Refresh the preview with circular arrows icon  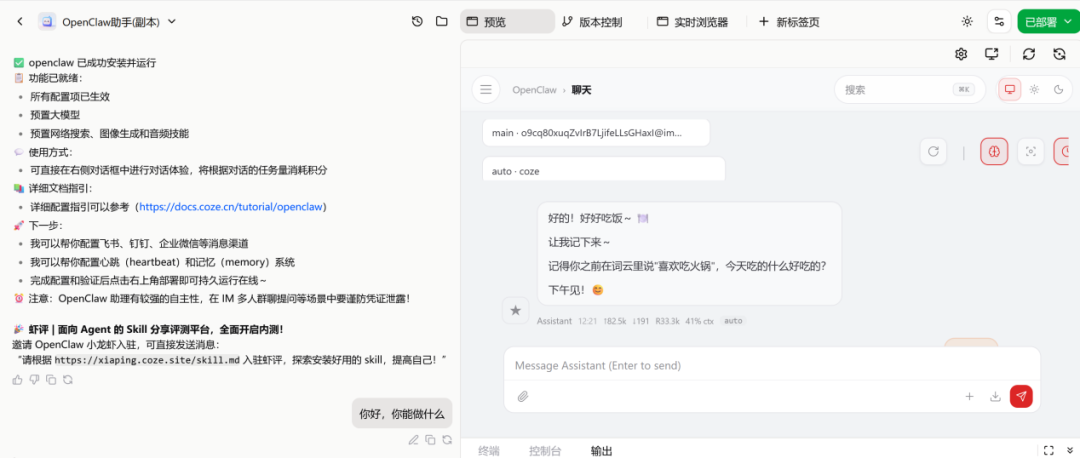coord(1029,54)
